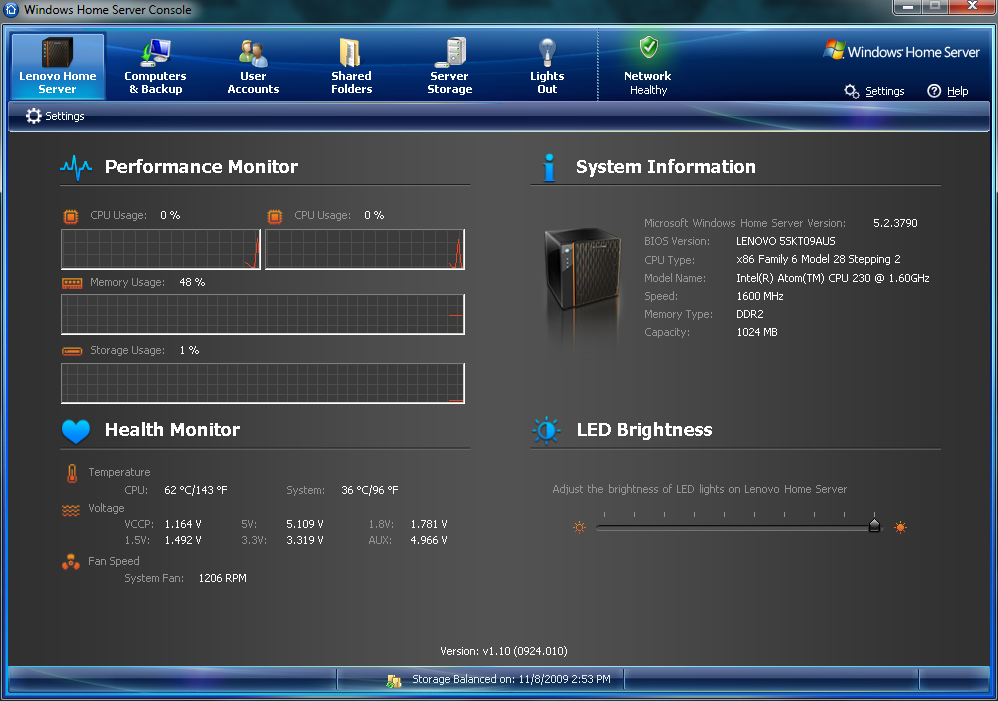Click the Memory Usage graph
998x701 pixels.
[x=263, y=314]
